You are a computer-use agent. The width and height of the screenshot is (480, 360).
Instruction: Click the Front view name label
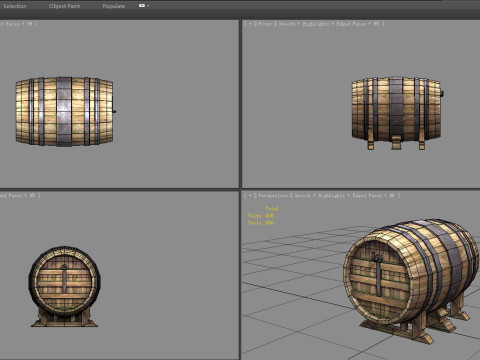tap(265, 24)
